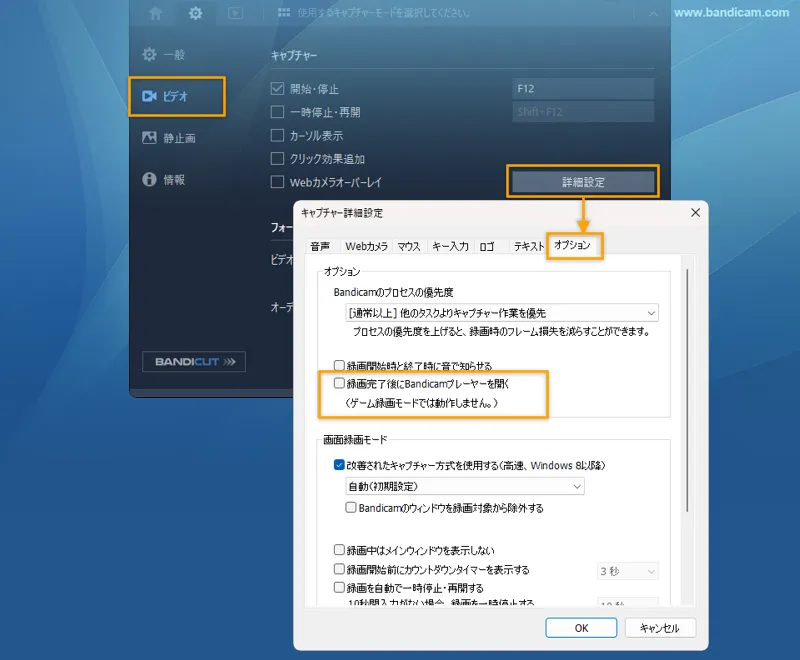Screen dimensions: 800x660
Task: Click the Shift+F12 hotkey field
Action: coord(583,112)
